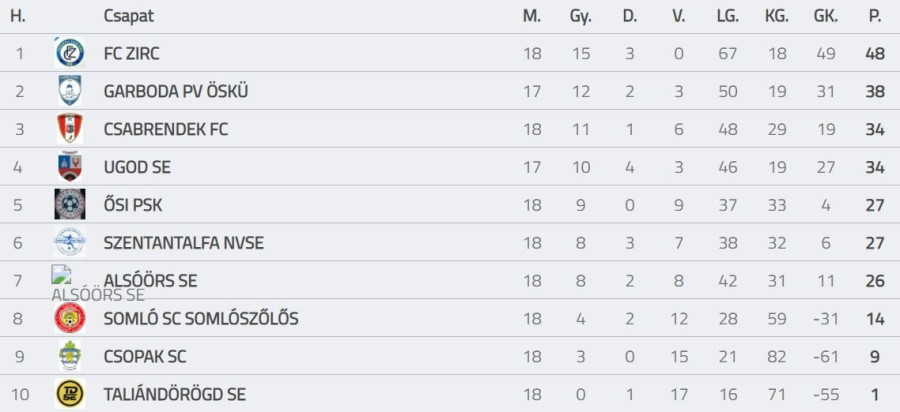Click the Csabrendek FC club logo
The width and height of the screenshot is (900, 412).
tap(69, 129)
